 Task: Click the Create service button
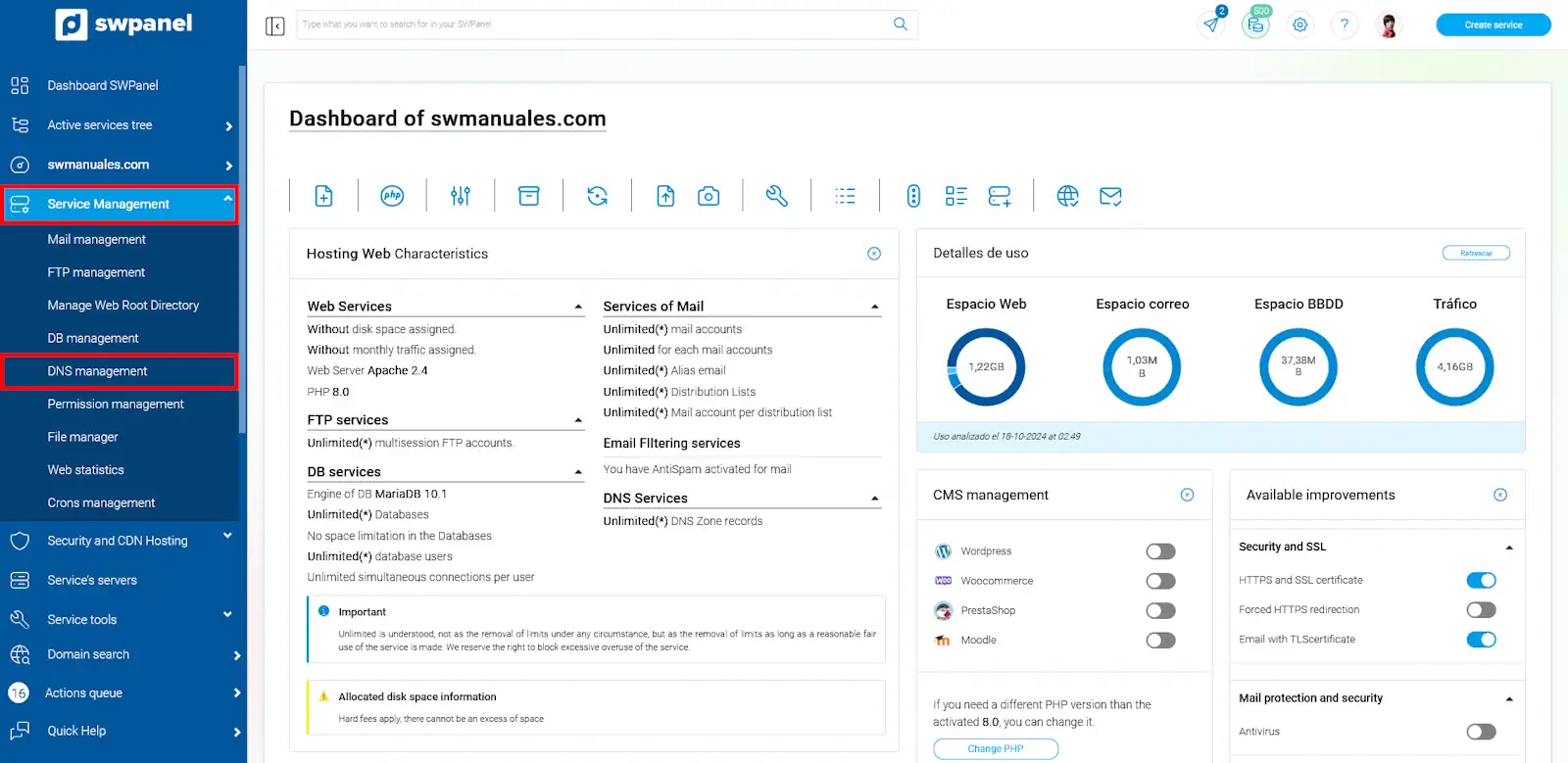pyautogui.click(x=1493, y=24)
